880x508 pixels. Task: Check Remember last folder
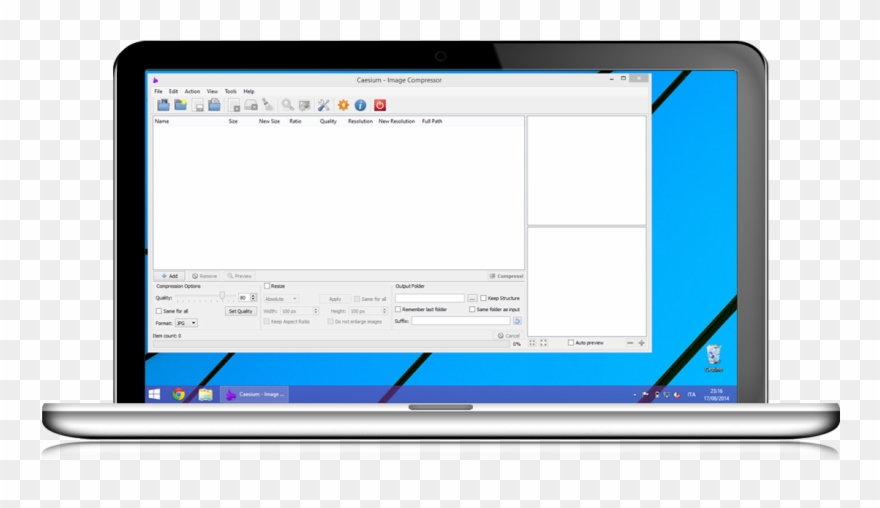[x=398, y=309]
